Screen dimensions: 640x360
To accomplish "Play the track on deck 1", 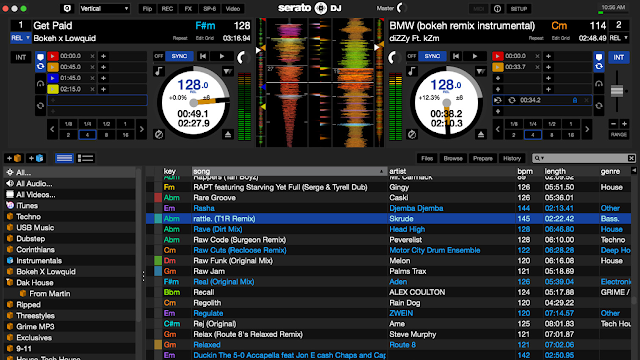I will [x=222, y=56].
